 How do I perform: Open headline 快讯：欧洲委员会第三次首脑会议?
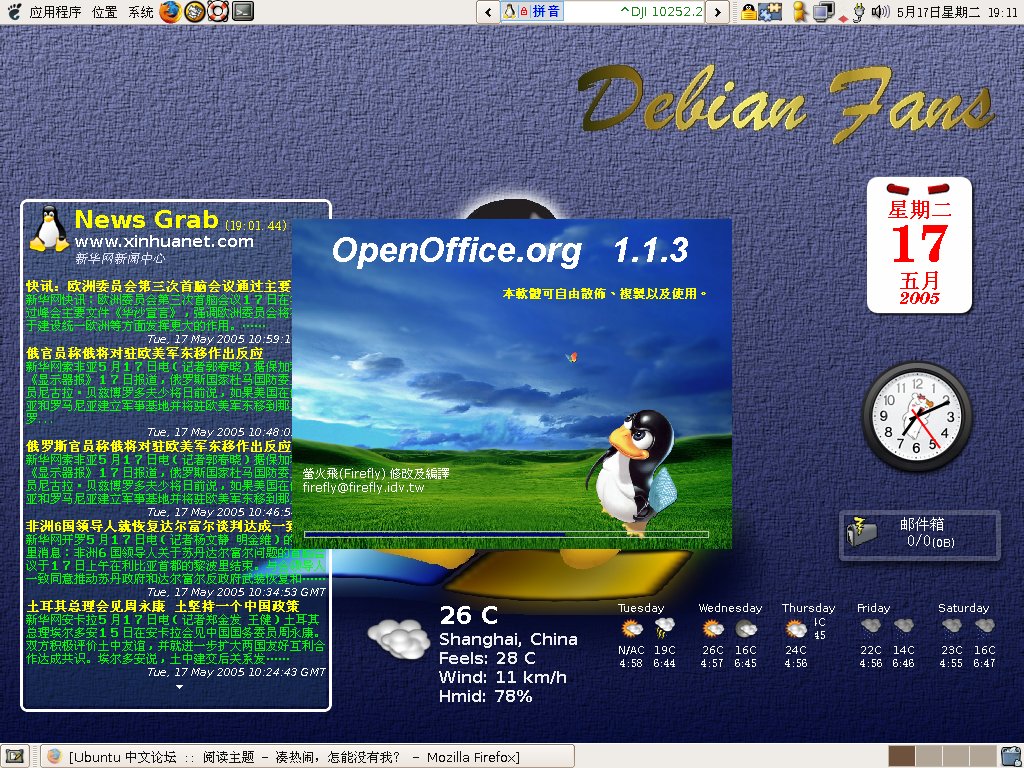pyautogui.click(x=158, y=286)
